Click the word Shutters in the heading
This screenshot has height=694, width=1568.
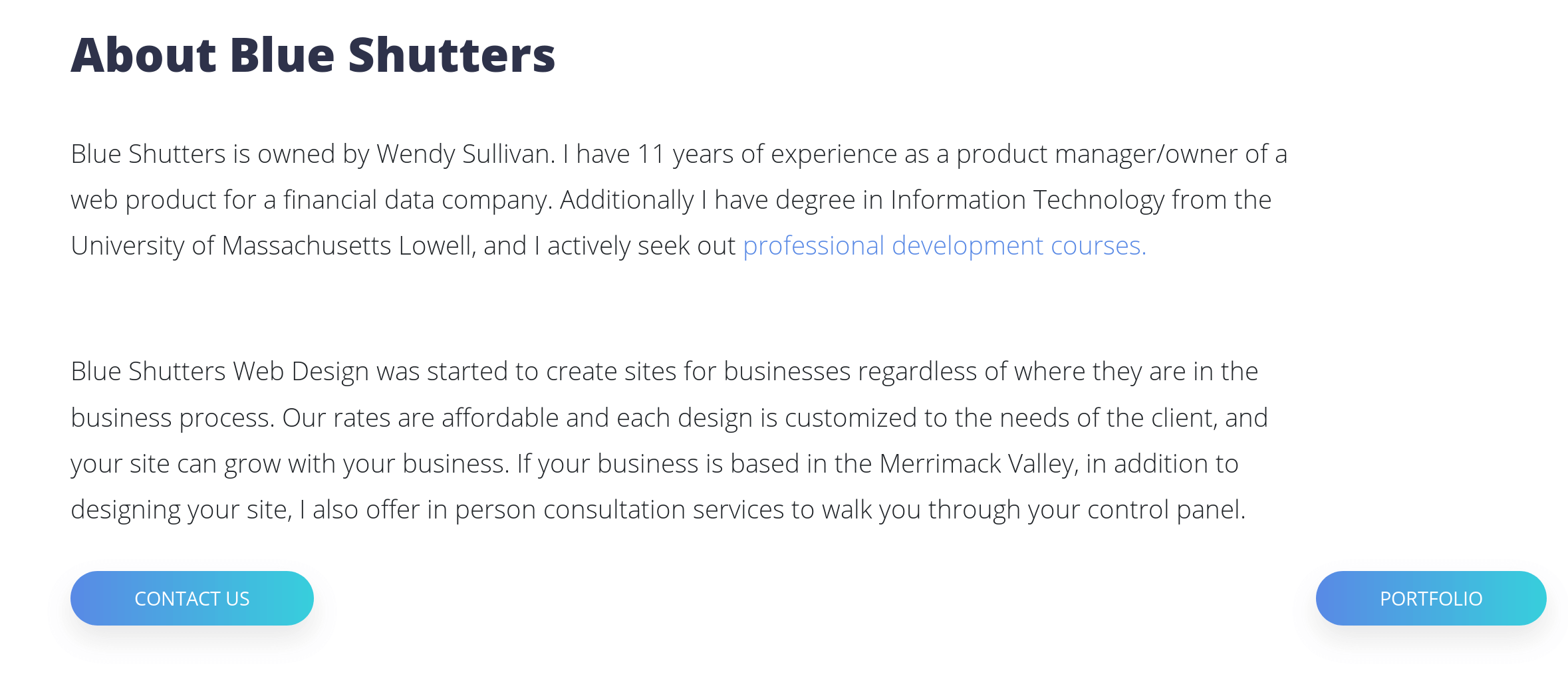pyautogui.click(x=452, y=55)
